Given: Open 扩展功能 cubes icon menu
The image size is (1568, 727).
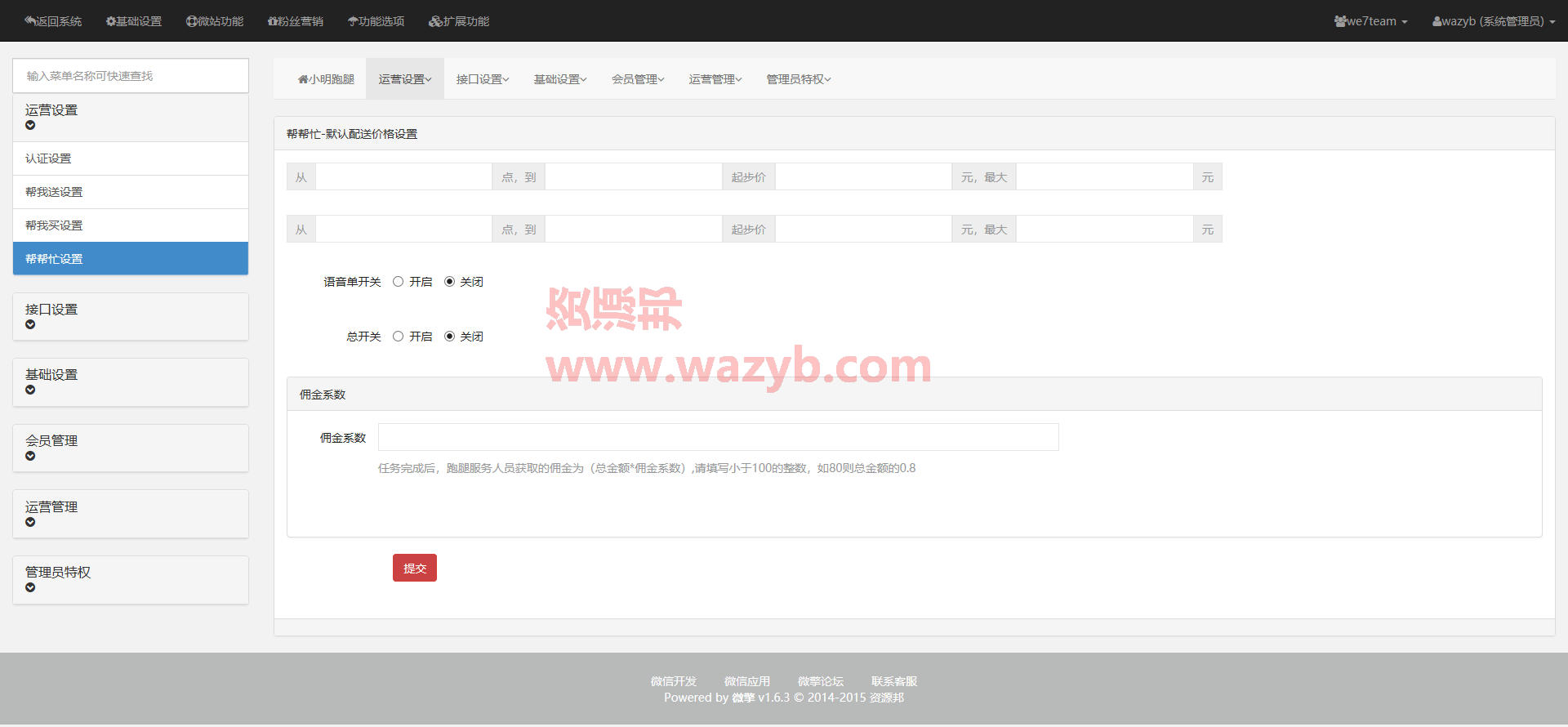Looking at the screenshot, I should coord(435,21).
